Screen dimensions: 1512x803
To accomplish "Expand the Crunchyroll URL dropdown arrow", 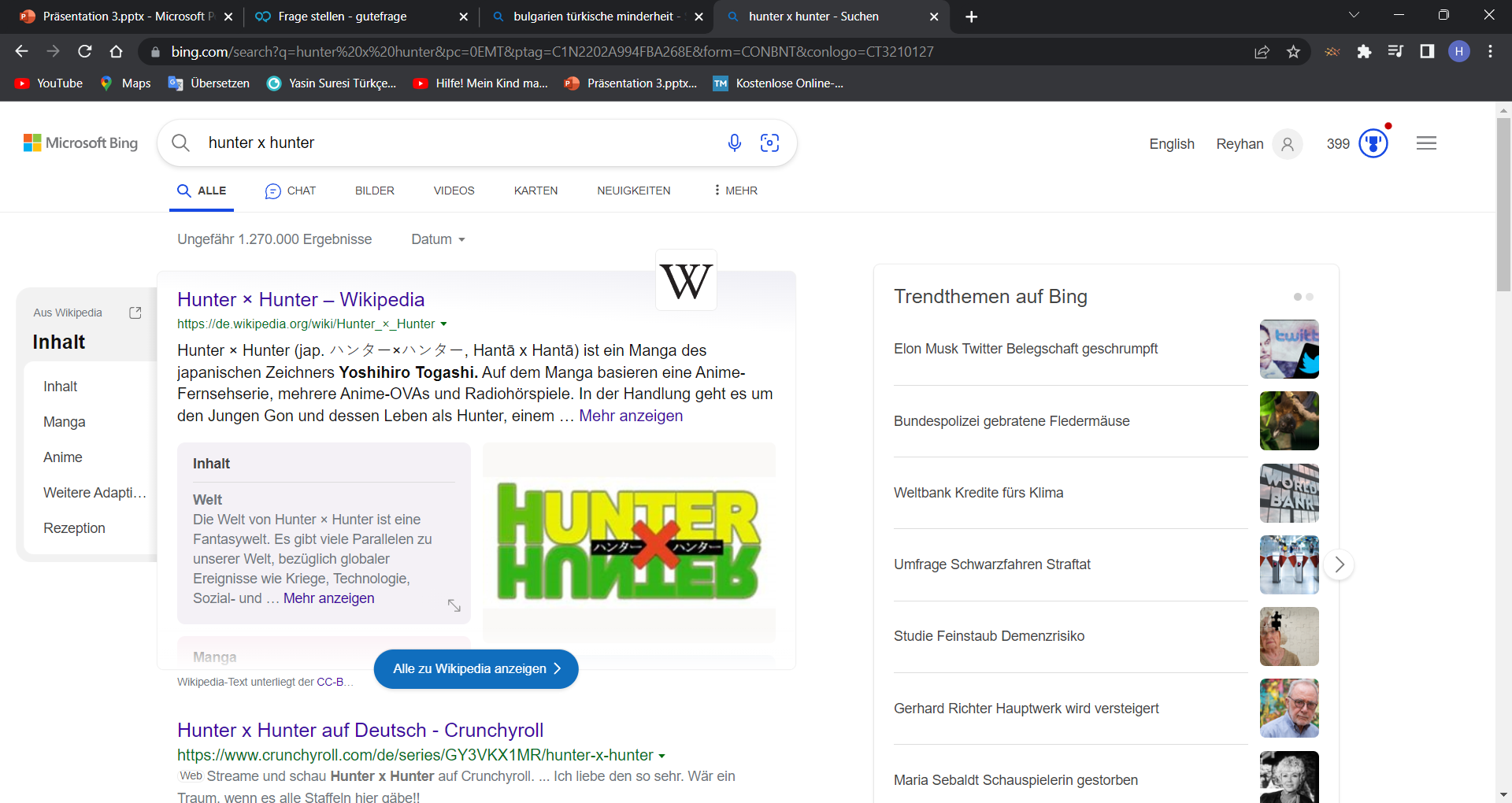I will coord(661,756).
